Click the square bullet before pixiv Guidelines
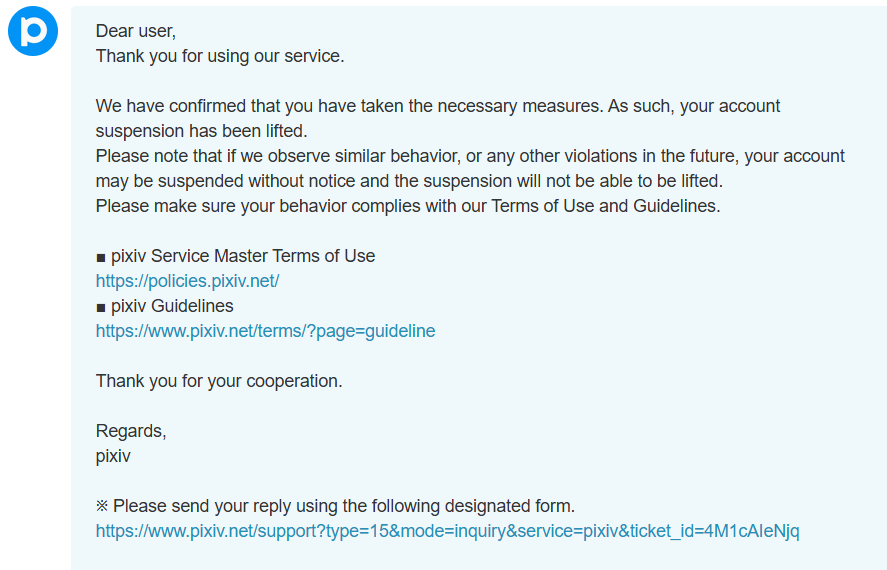This screenshot has width=887, height=570. coord(101,308)
